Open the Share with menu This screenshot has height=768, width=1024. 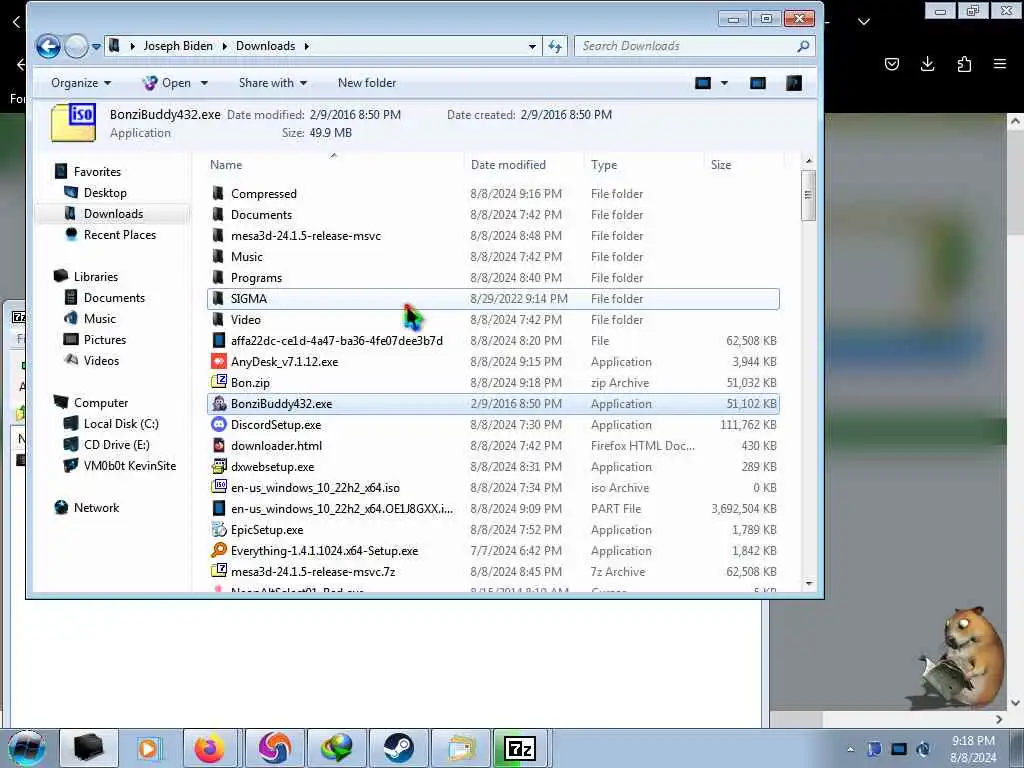(272, 83)
